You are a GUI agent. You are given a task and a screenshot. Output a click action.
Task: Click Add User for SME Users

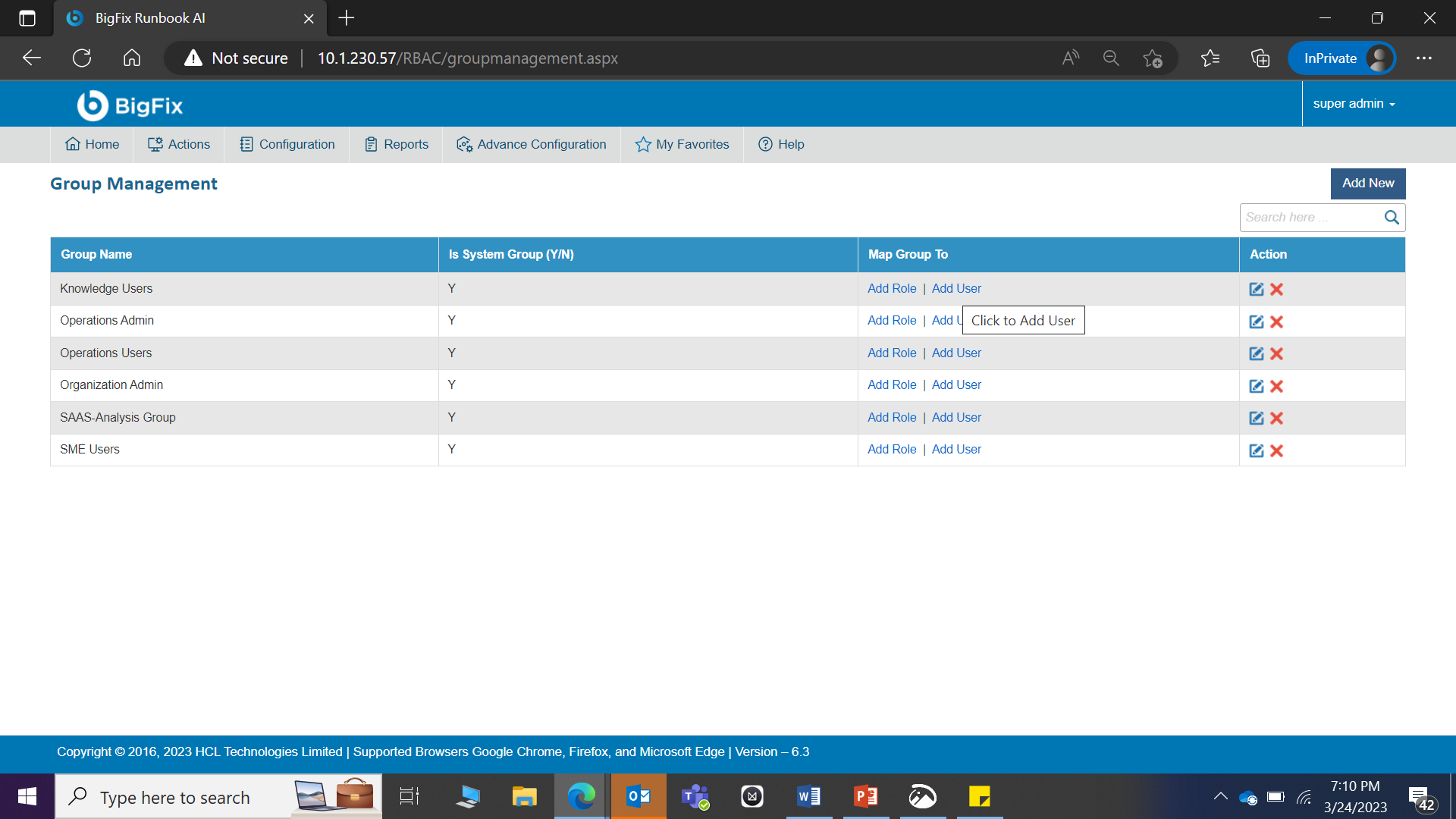(956, 449)
